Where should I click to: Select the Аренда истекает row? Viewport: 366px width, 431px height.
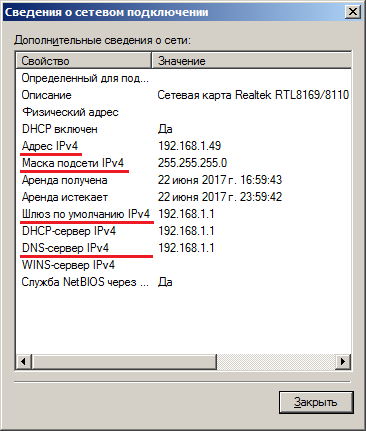tap(184, 197)
